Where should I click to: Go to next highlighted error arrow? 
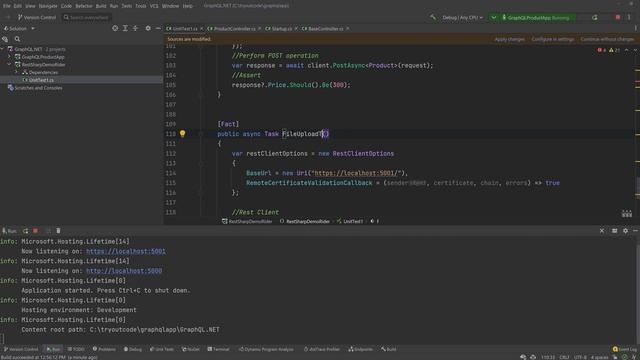(635, 50)
